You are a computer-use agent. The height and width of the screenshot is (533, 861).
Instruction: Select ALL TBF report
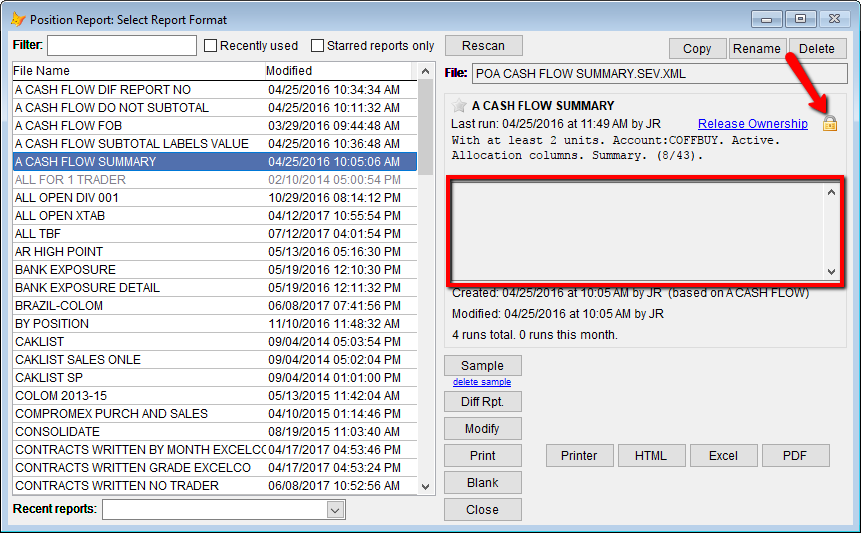(215, 234)
